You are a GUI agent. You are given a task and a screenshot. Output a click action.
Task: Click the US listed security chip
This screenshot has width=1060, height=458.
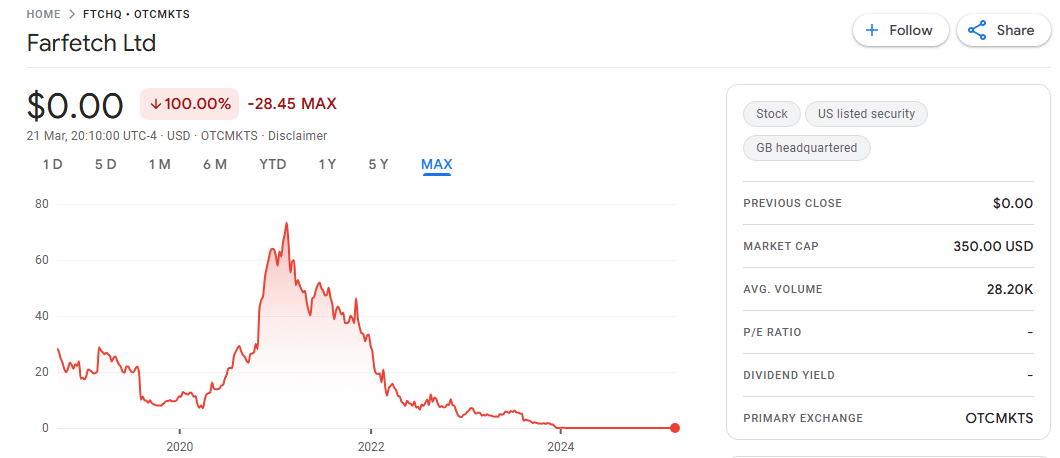pos(866,114)
